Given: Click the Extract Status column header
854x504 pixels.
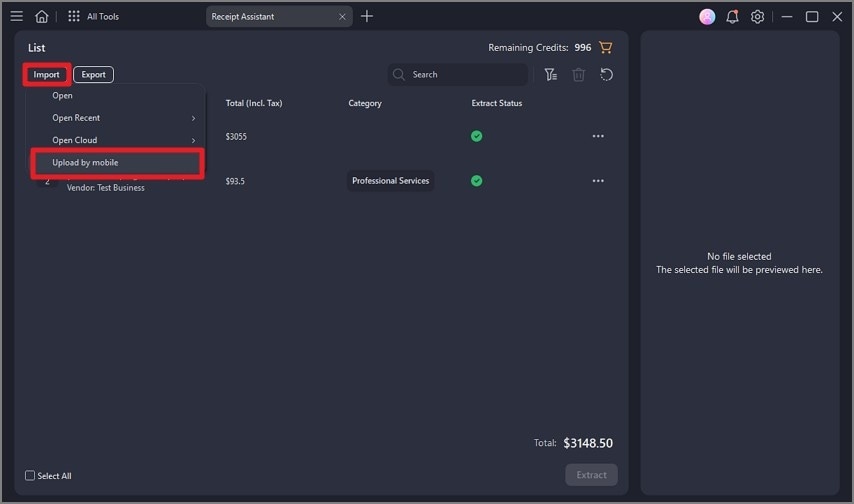Looking at the screenshot, I should tap(497, 103).
